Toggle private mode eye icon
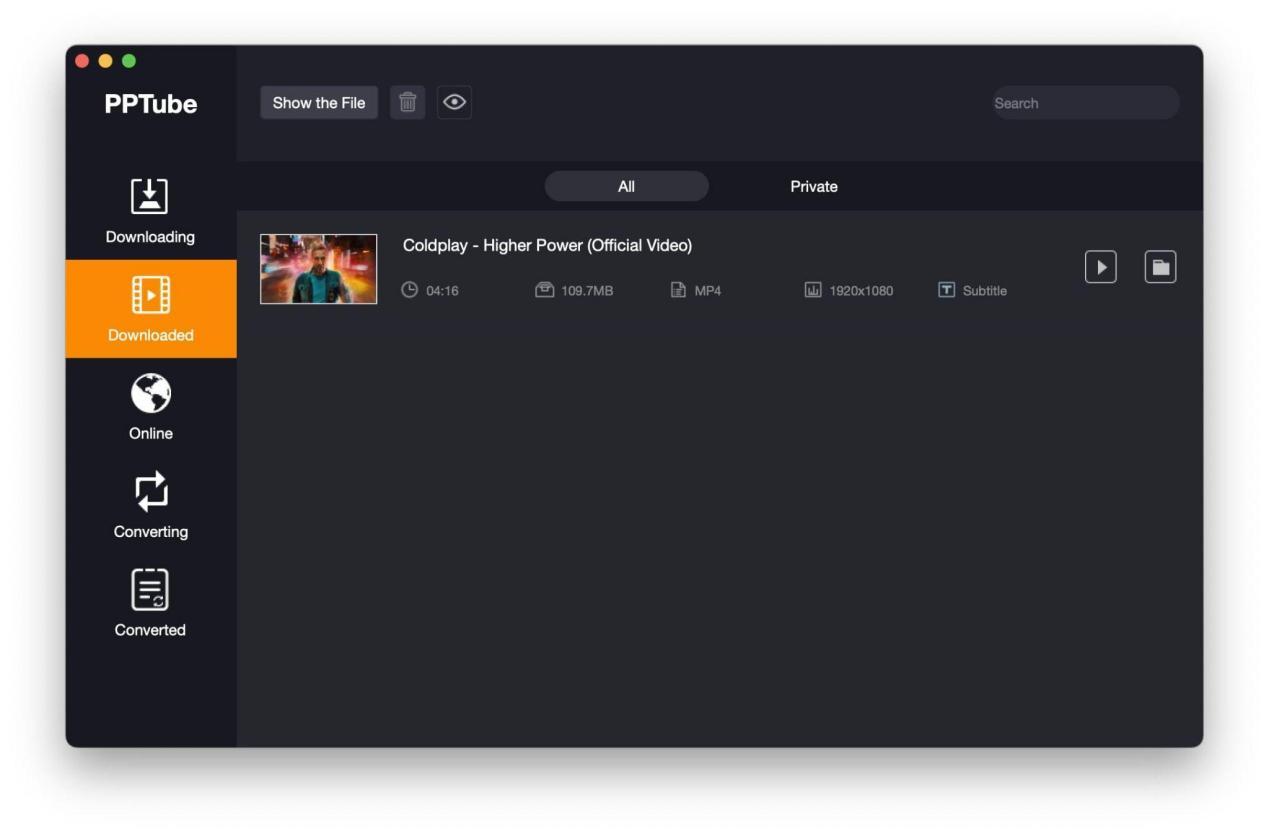Viewport: 1269px width, 834px height. tap(454, 102)
